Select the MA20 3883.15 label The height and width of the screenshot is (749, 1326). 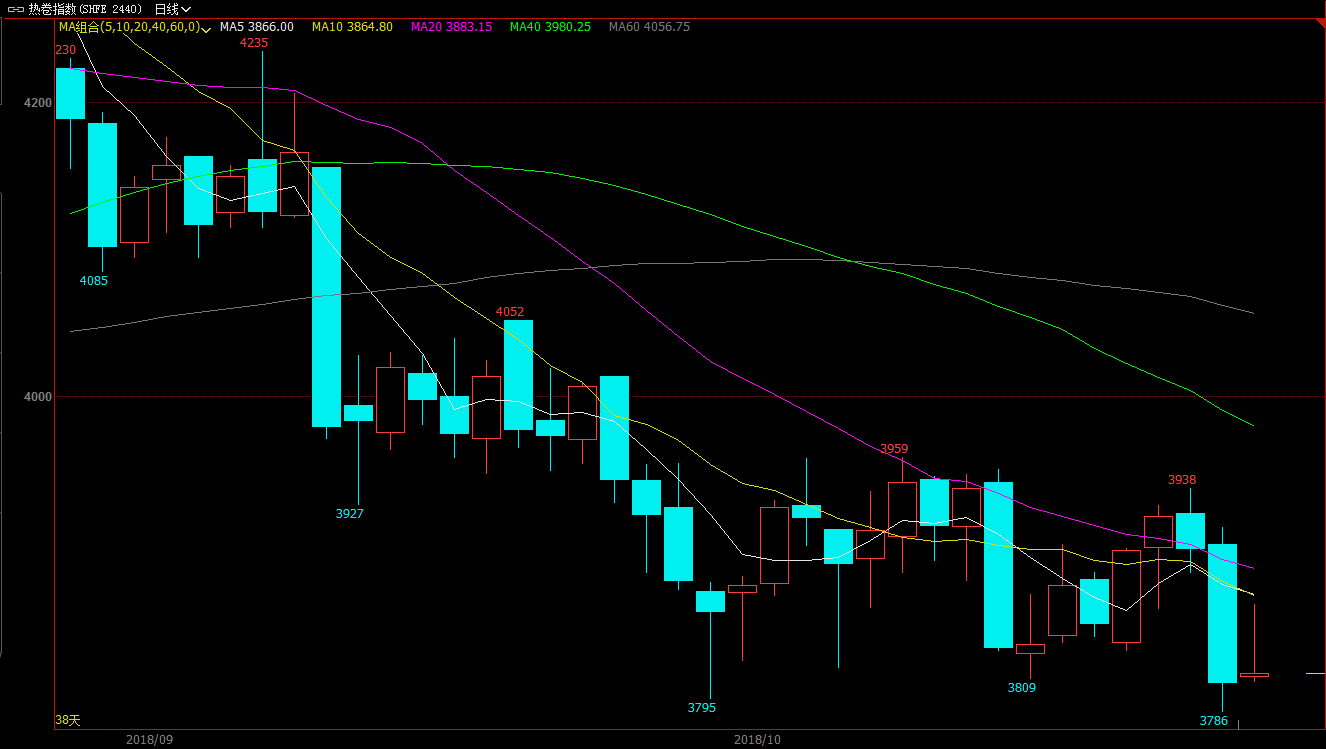coord(451,27)
